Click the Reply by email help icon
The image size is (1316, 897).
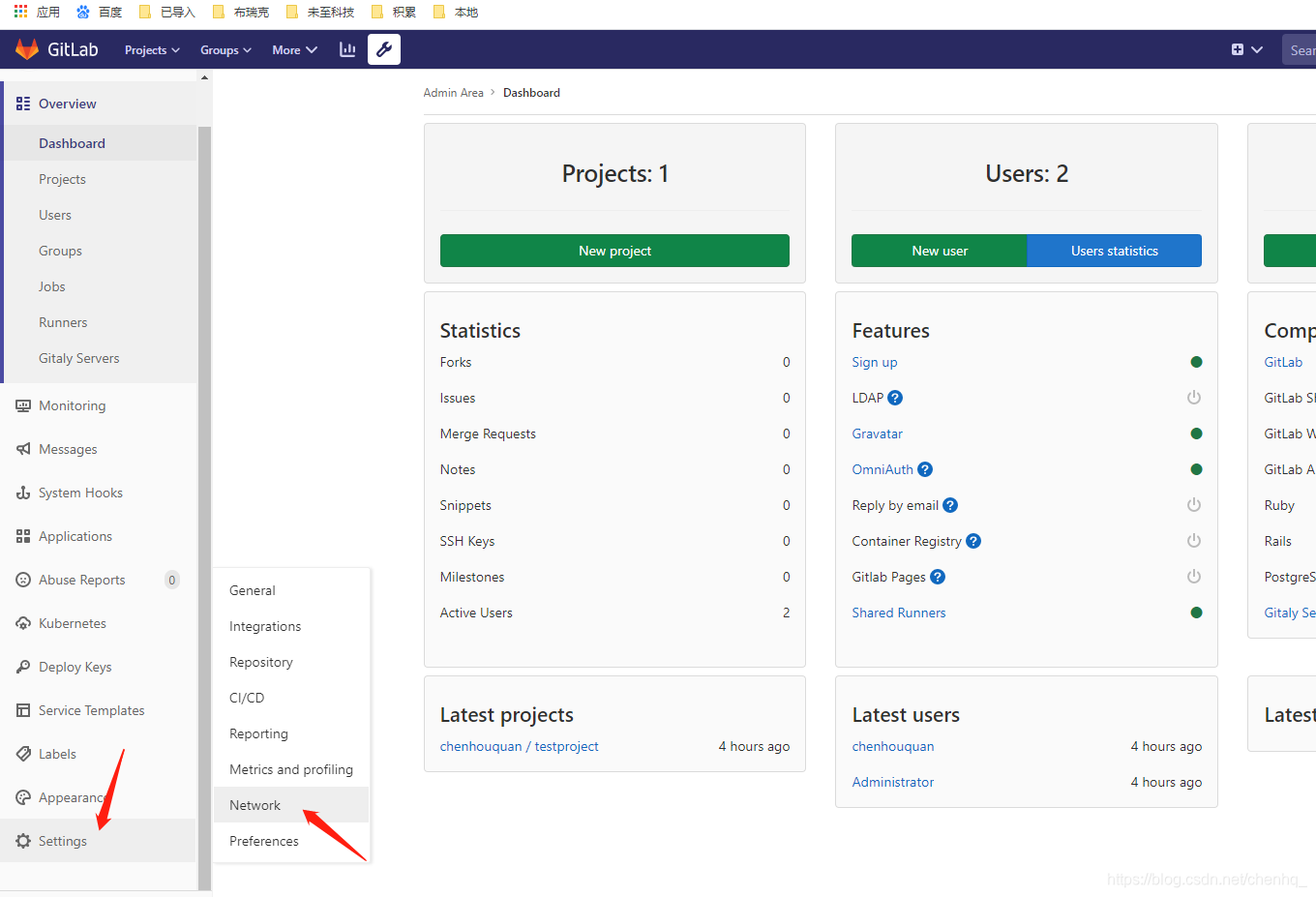tap(950, 505)
